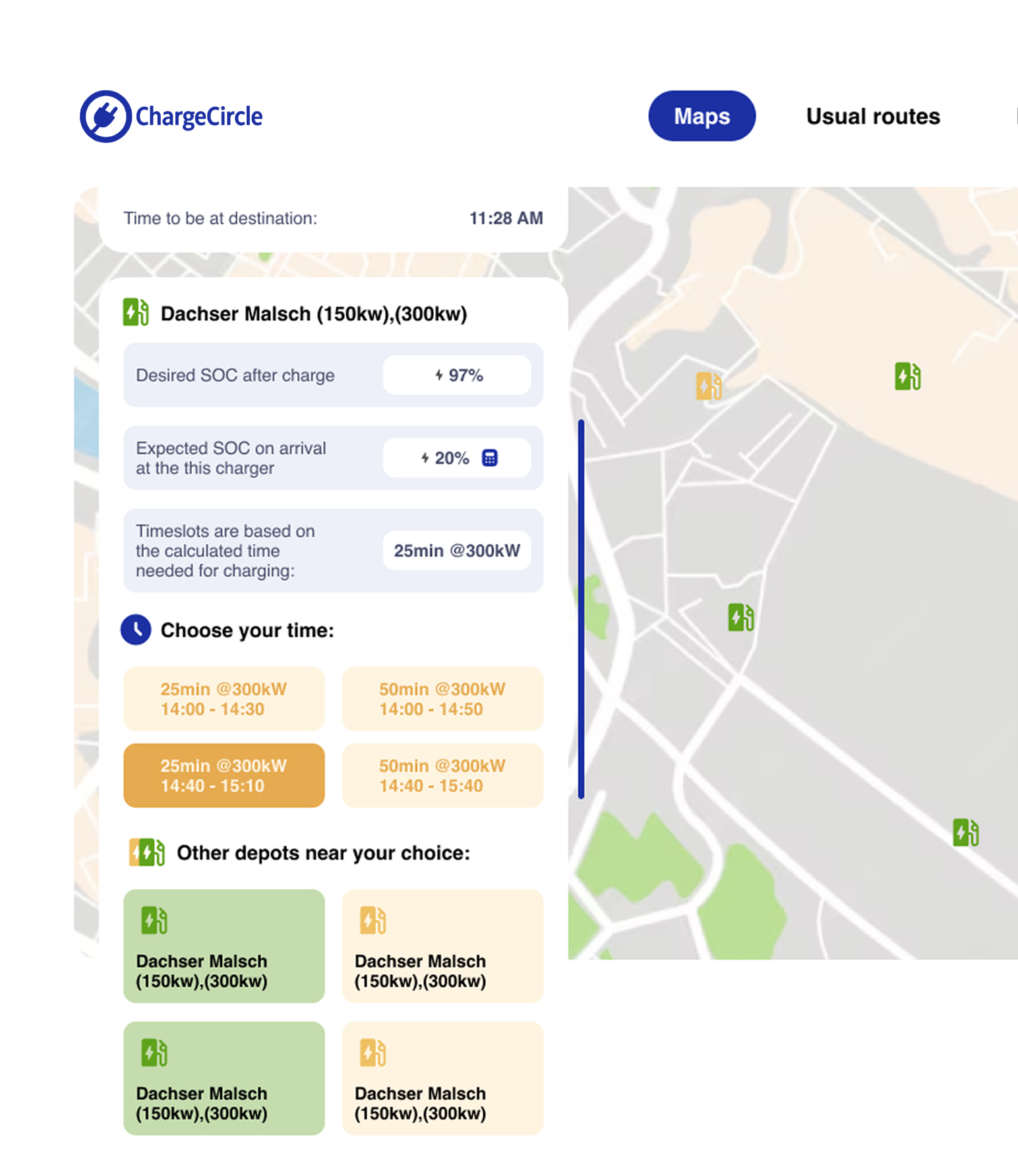
Task: Click the charger icon in the top-left green depot card
Action: coord(154,920)
